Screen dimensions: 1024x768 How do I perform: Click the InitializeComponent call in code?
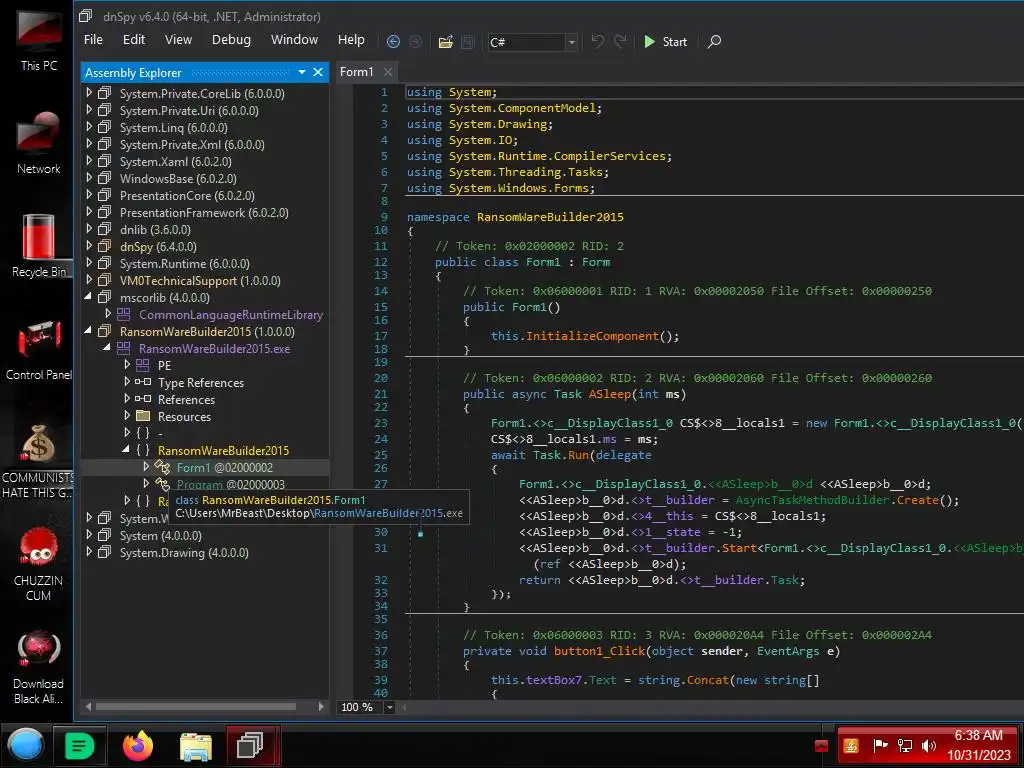coord(592,336)
